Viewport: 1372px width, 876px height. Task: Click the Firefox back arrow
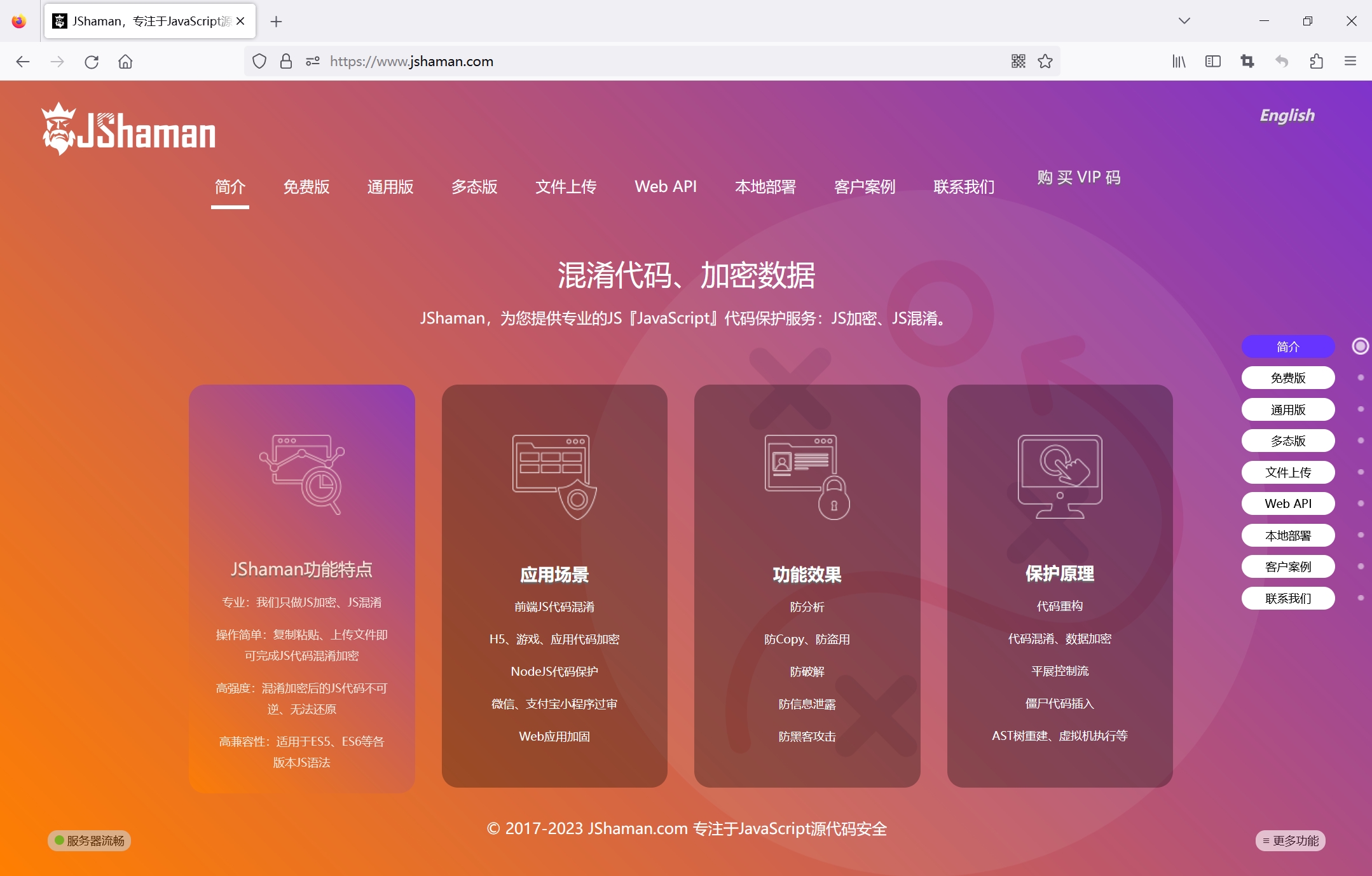[23, 62]
